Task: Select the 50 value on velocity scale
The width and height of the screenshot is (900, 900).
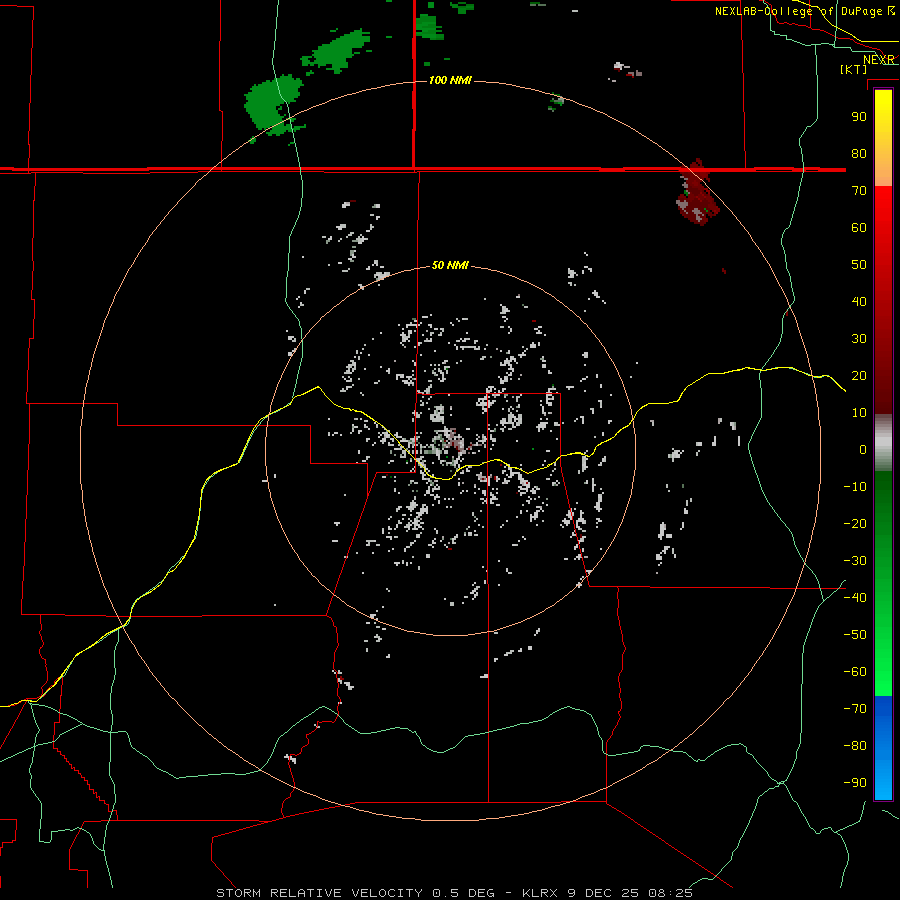Action: [859, 265]
